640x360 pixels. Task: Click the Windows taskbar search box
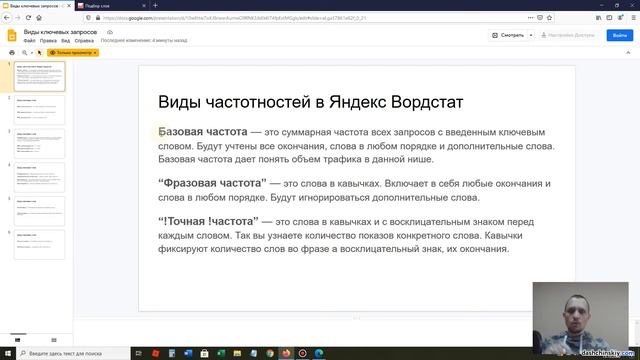[x=73, y=353]
